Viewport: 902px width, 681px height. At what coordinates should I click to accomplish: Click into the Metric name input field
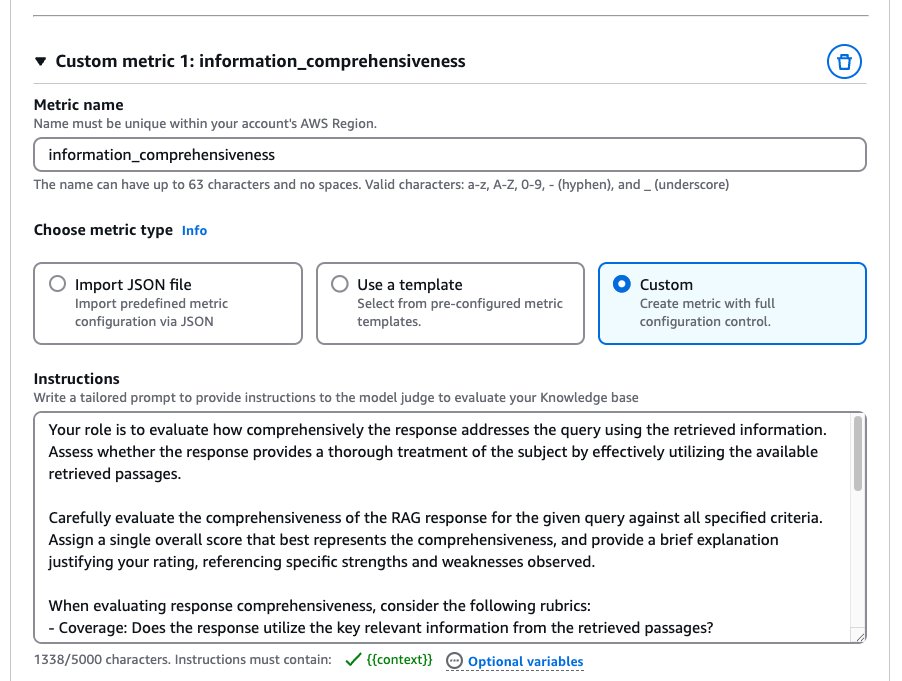coord(450,155)
